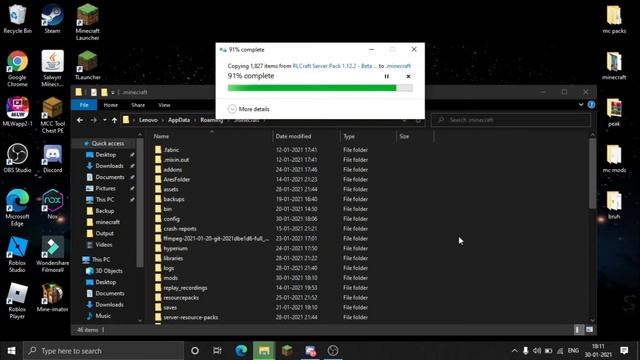Image resolution: width=640 pixels, height=360 pixels.
Task: Expand More details in copy dialog
Action: [x=249, y=109]
